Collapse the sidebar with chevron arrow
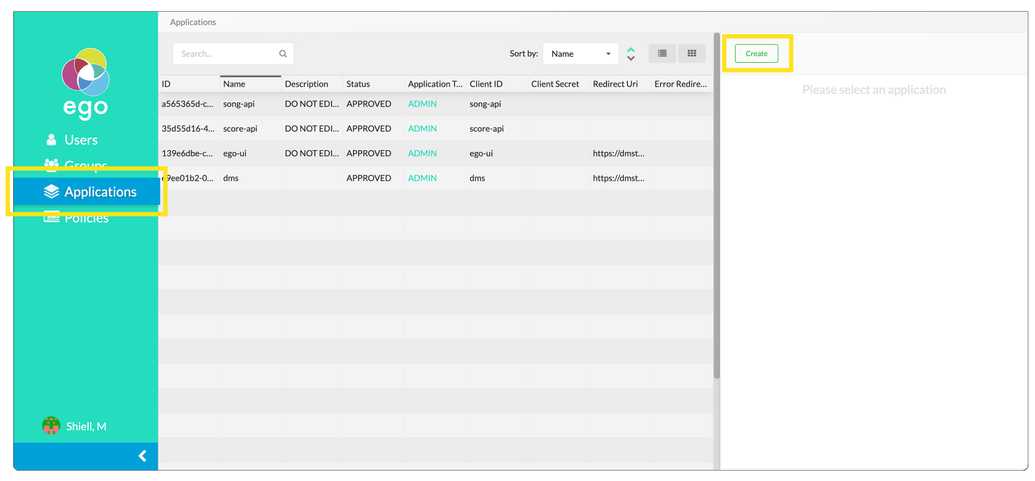 pyautogui.click(x=142, y=456)
